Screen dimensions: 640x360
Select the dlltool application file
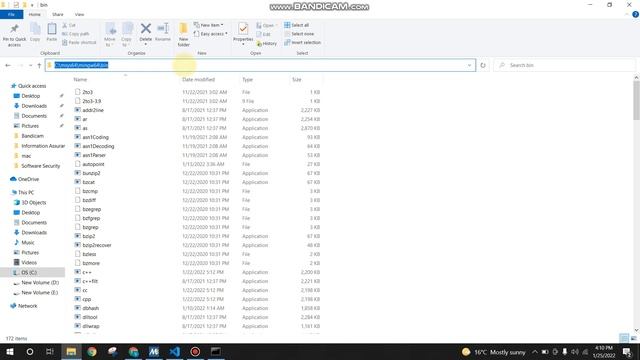[90, 317]
